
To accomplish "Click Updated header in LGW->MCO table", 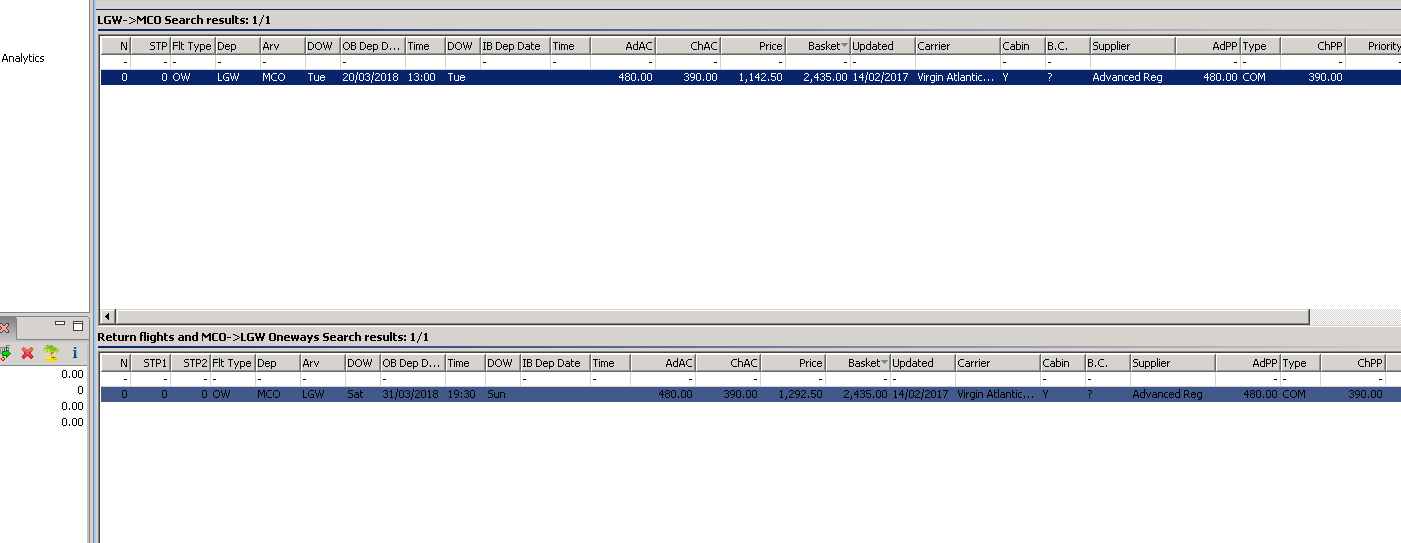I will pos(883,46).
